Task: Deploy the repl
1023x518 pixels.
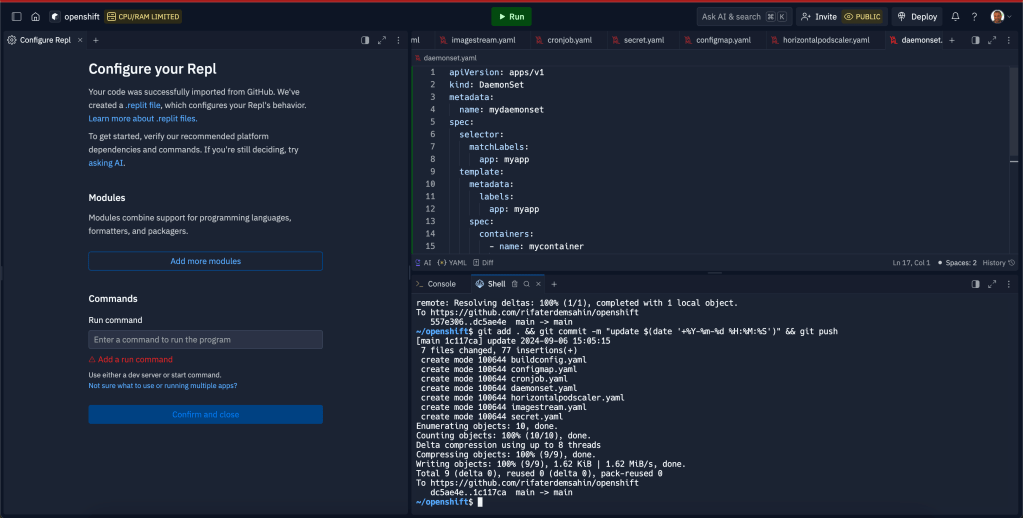Action: (917, 17)
